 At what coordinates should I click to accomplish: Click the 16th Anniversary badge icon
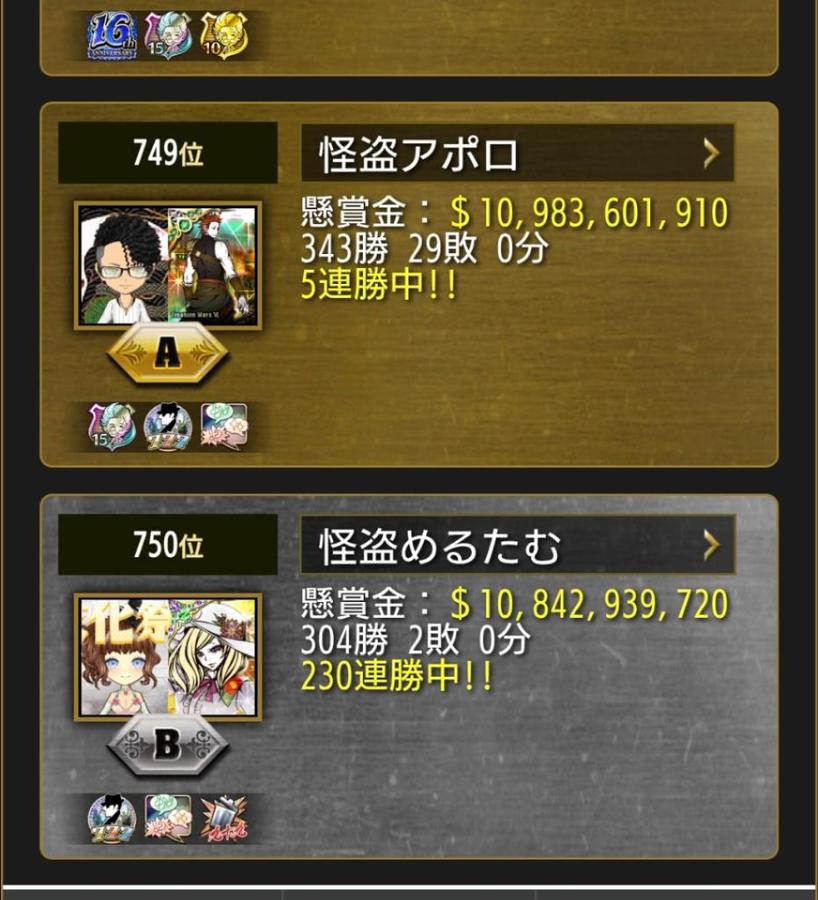pyautogui.click(x=112, y=36)
